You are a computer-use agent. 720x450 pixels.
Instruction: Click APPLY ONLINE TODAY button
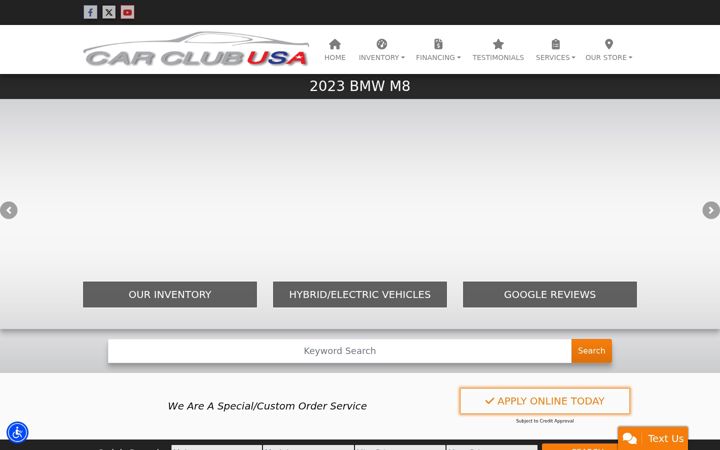click(x=545, y=401)
